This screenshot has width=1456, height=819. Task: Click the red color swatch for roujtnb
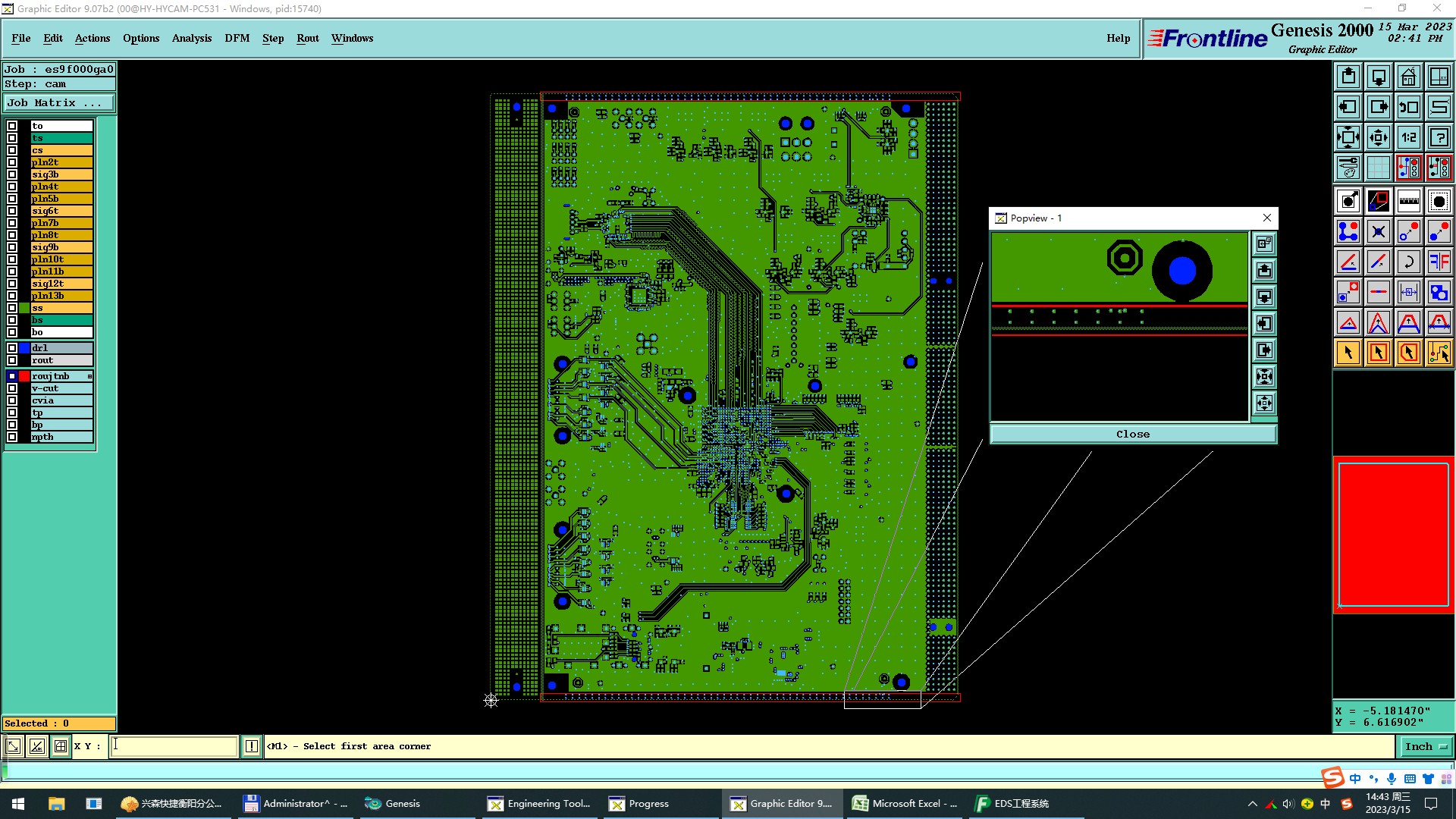(x=24, y=376)
